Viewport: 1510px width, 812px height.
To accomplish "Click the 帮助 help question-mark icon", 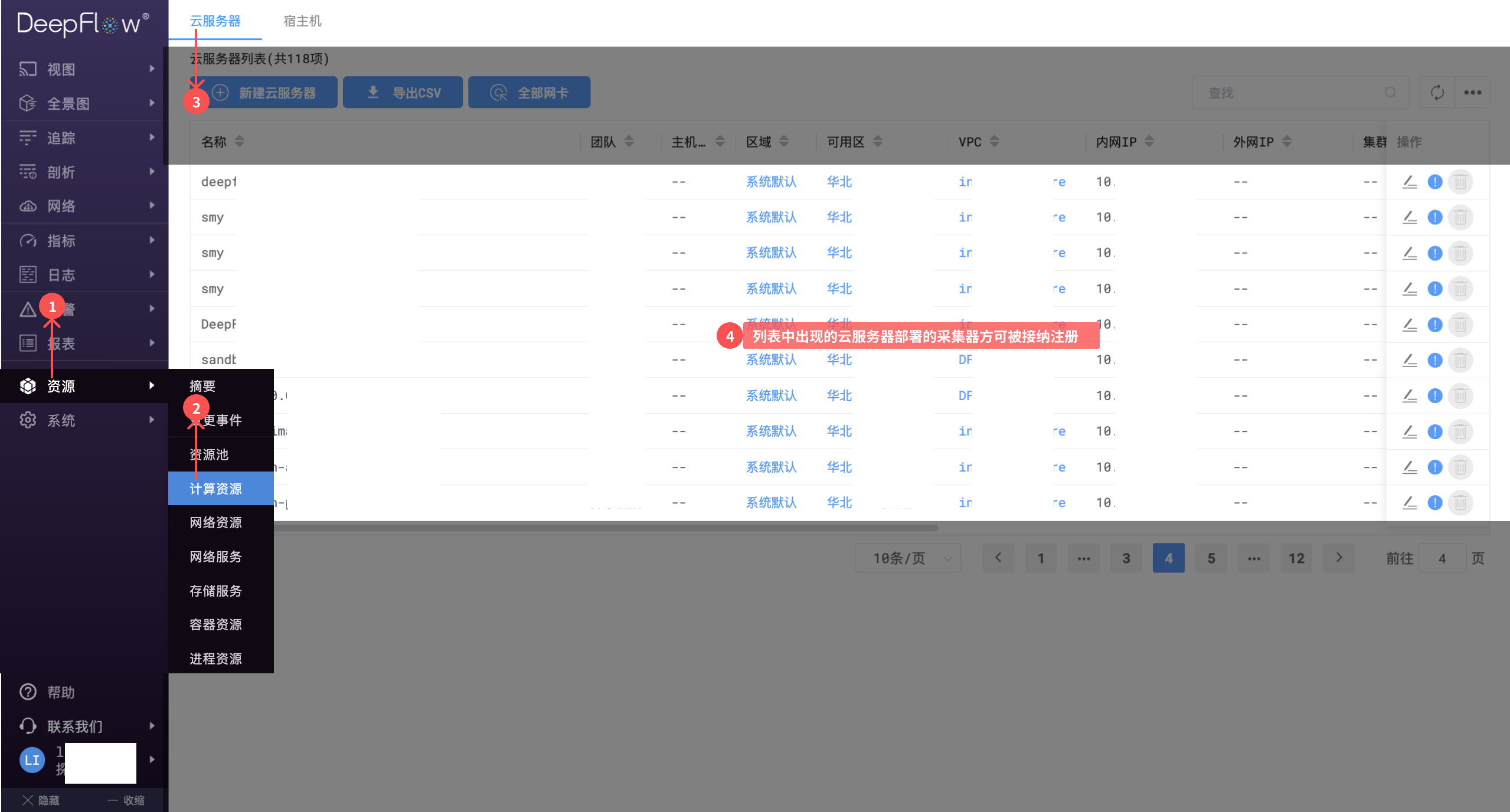I will (x=28, y=692).
